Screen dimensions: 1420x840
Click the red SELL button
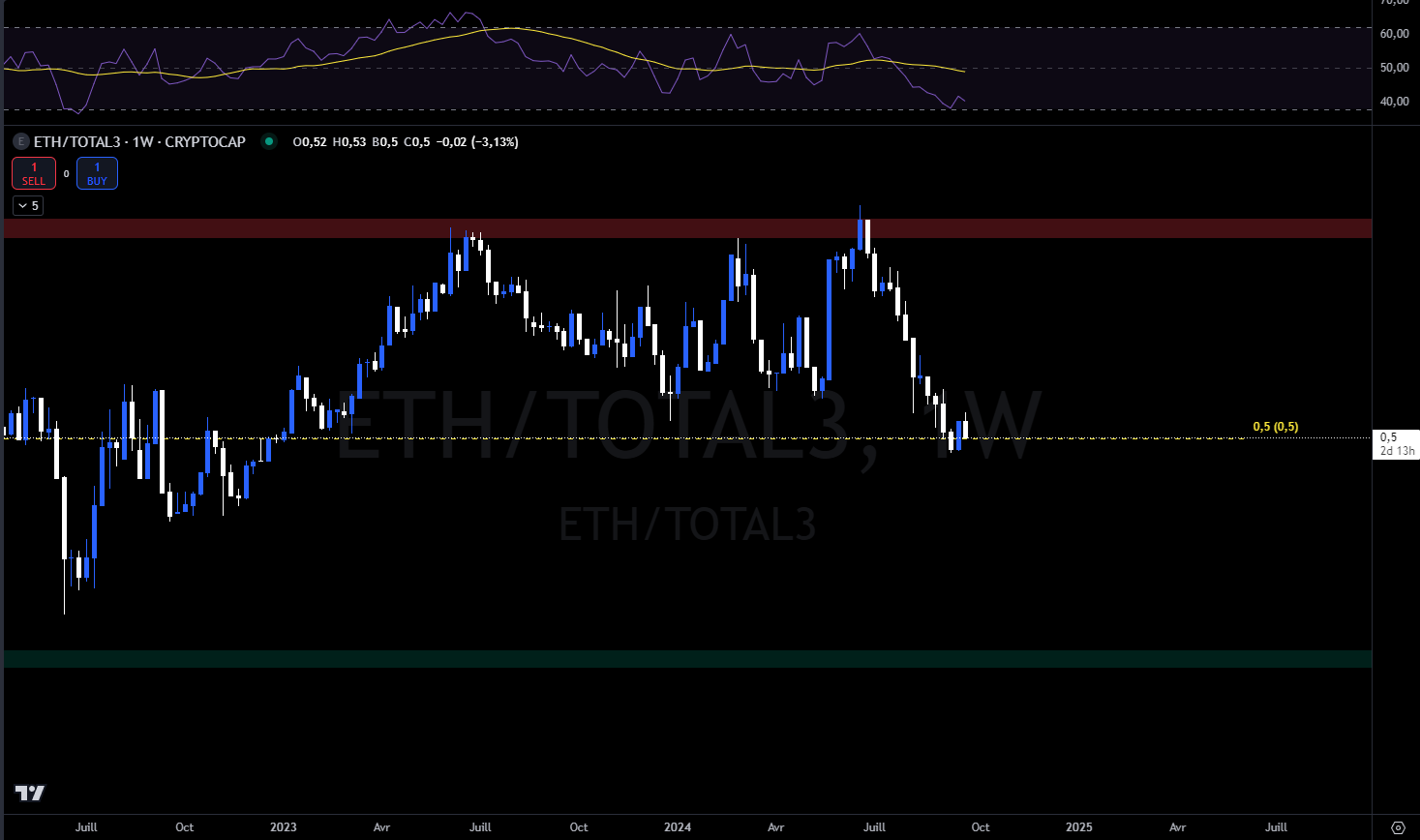point(34,172)
